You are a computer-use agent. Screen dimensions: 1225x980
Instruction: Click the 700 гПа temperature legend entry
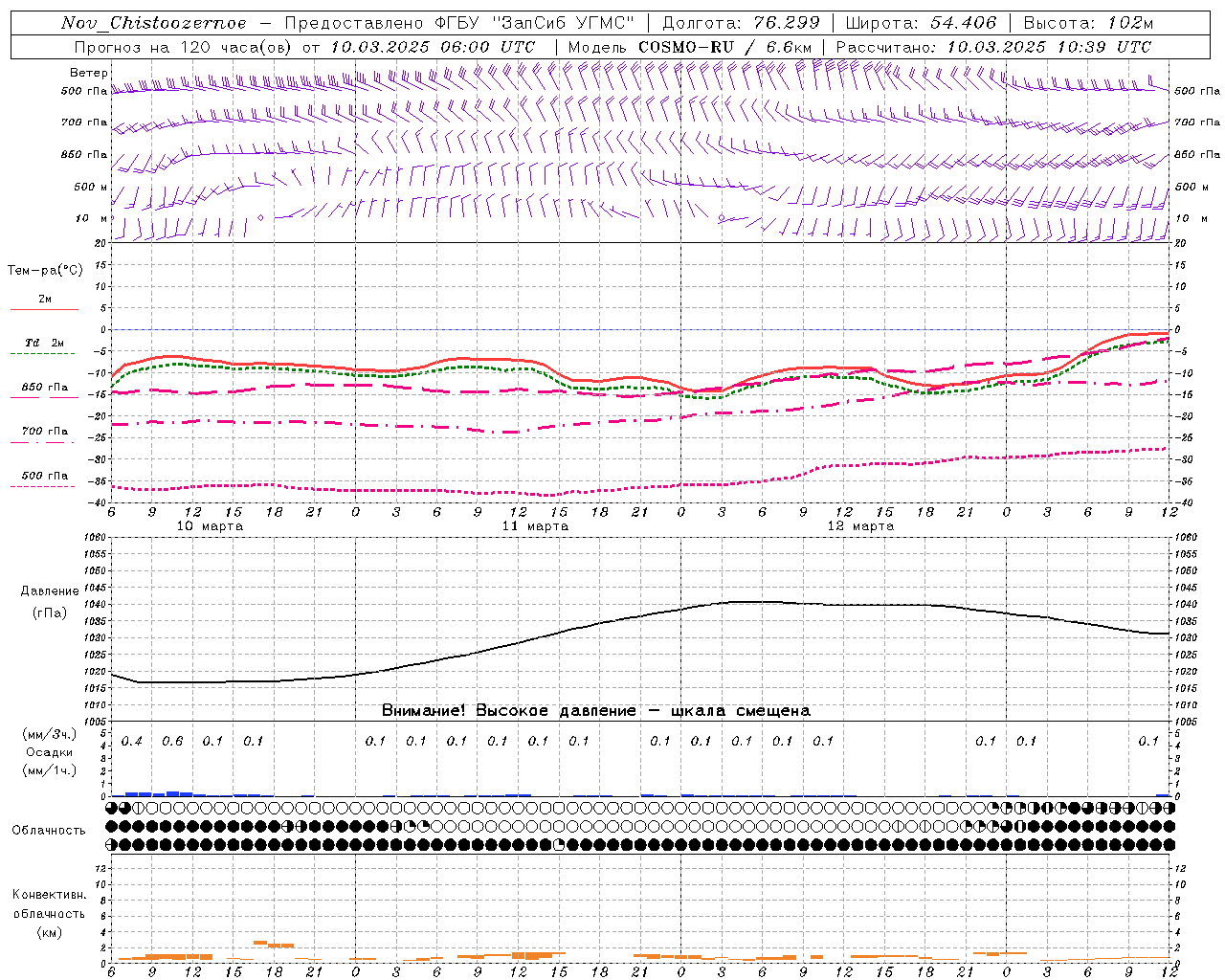click(45, 432)
